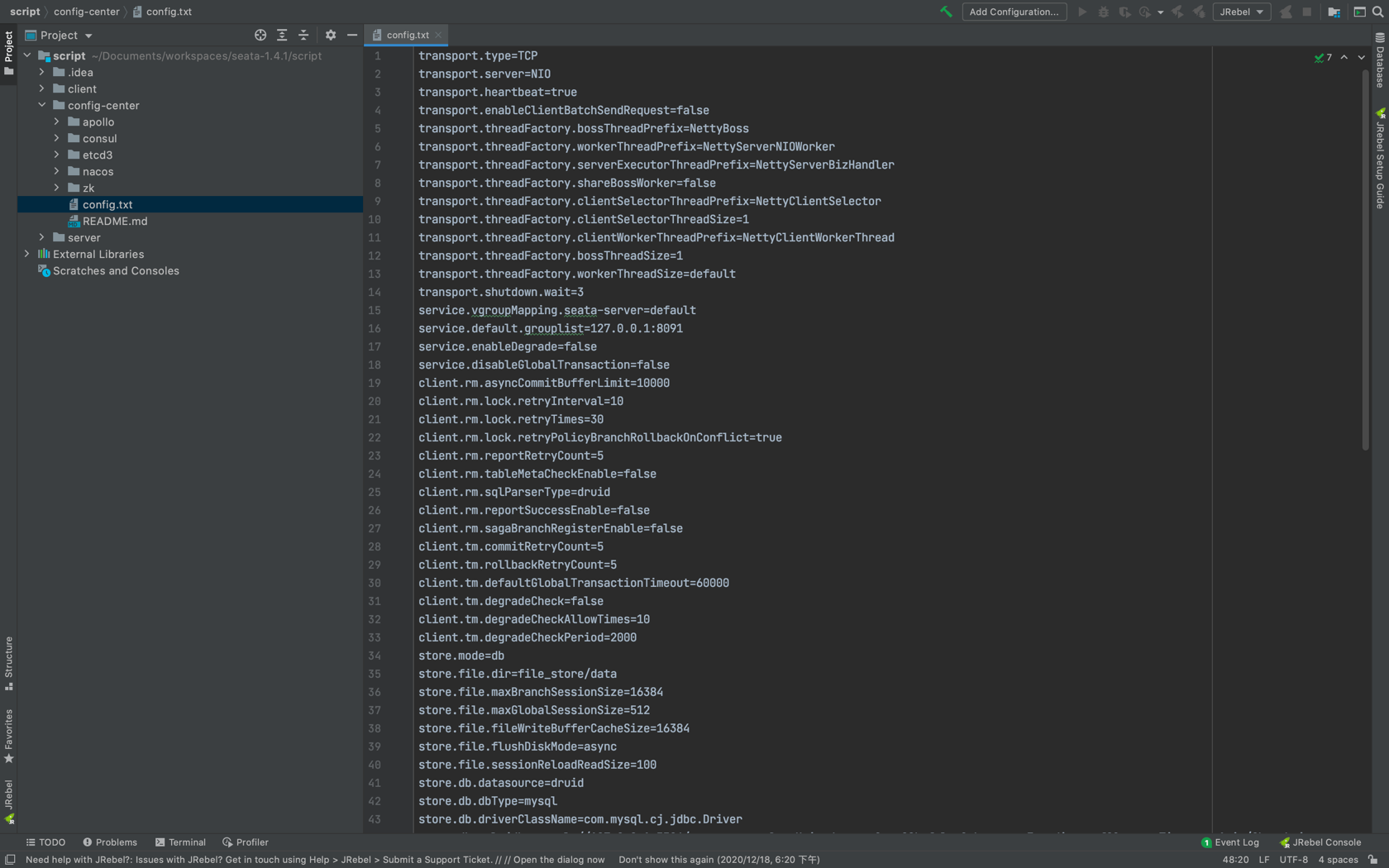
Task: Expand External Libraries node
Action: 27,254
